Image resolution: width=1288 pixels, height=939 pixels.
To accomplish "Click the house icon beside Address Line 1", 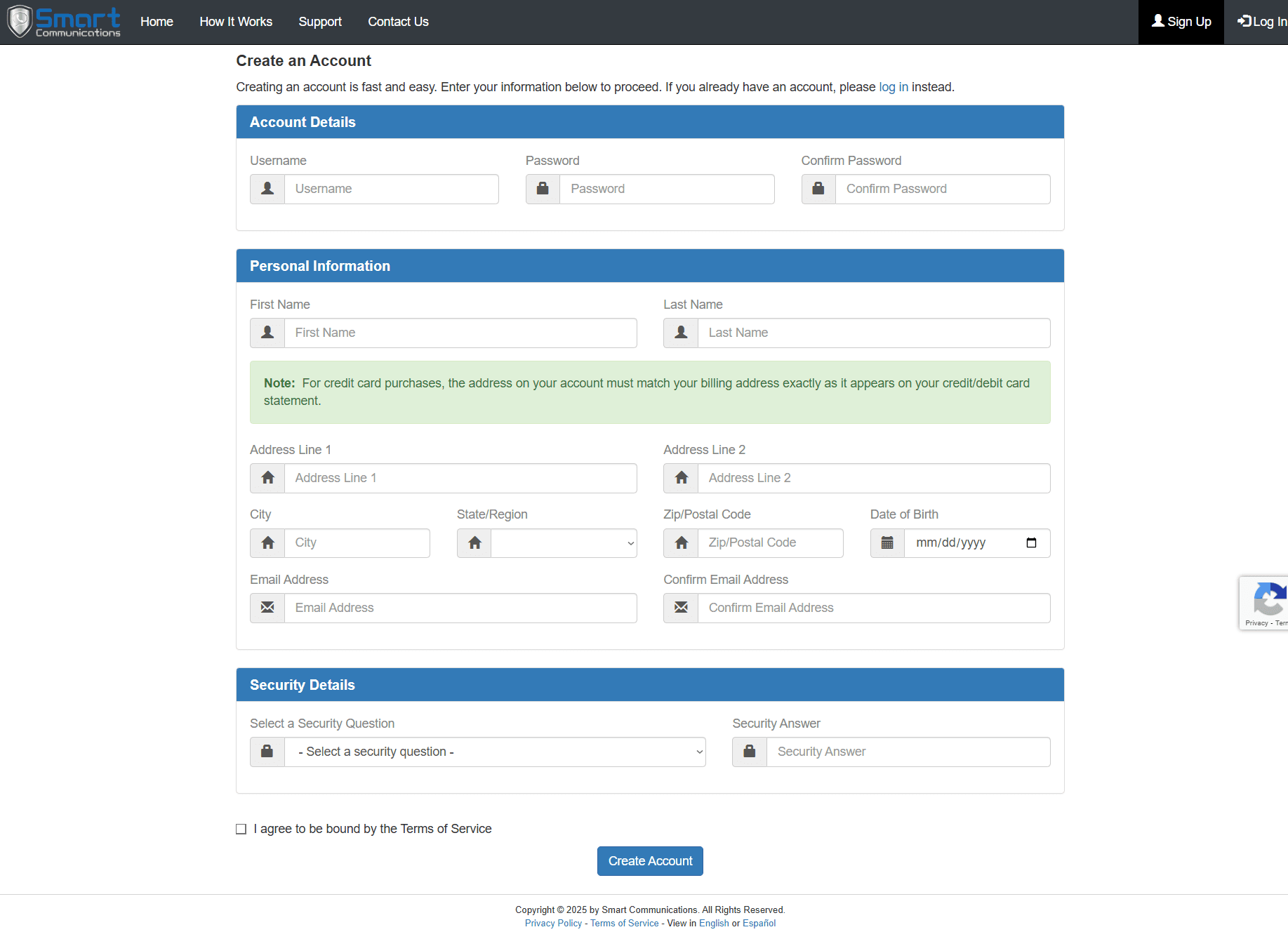I will coord(267,478).
